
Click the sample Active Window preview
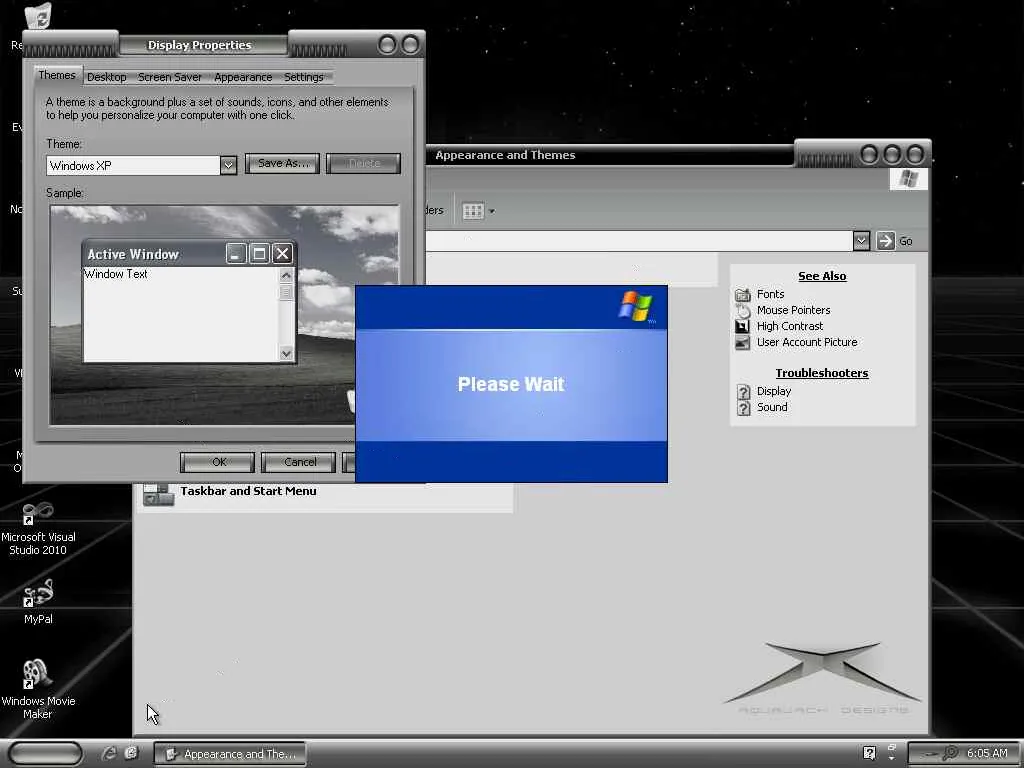point(189,301)
